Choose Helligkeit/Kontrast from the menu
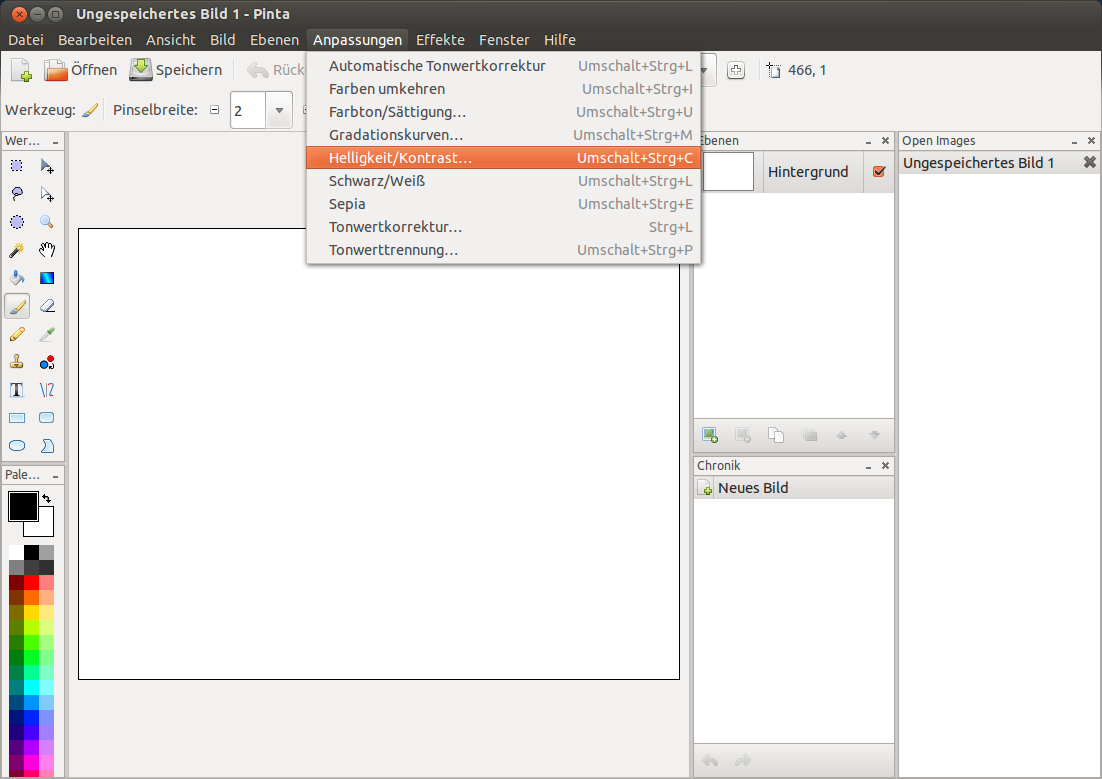This screenshot has width=1102, height=779. coord(400,158)
